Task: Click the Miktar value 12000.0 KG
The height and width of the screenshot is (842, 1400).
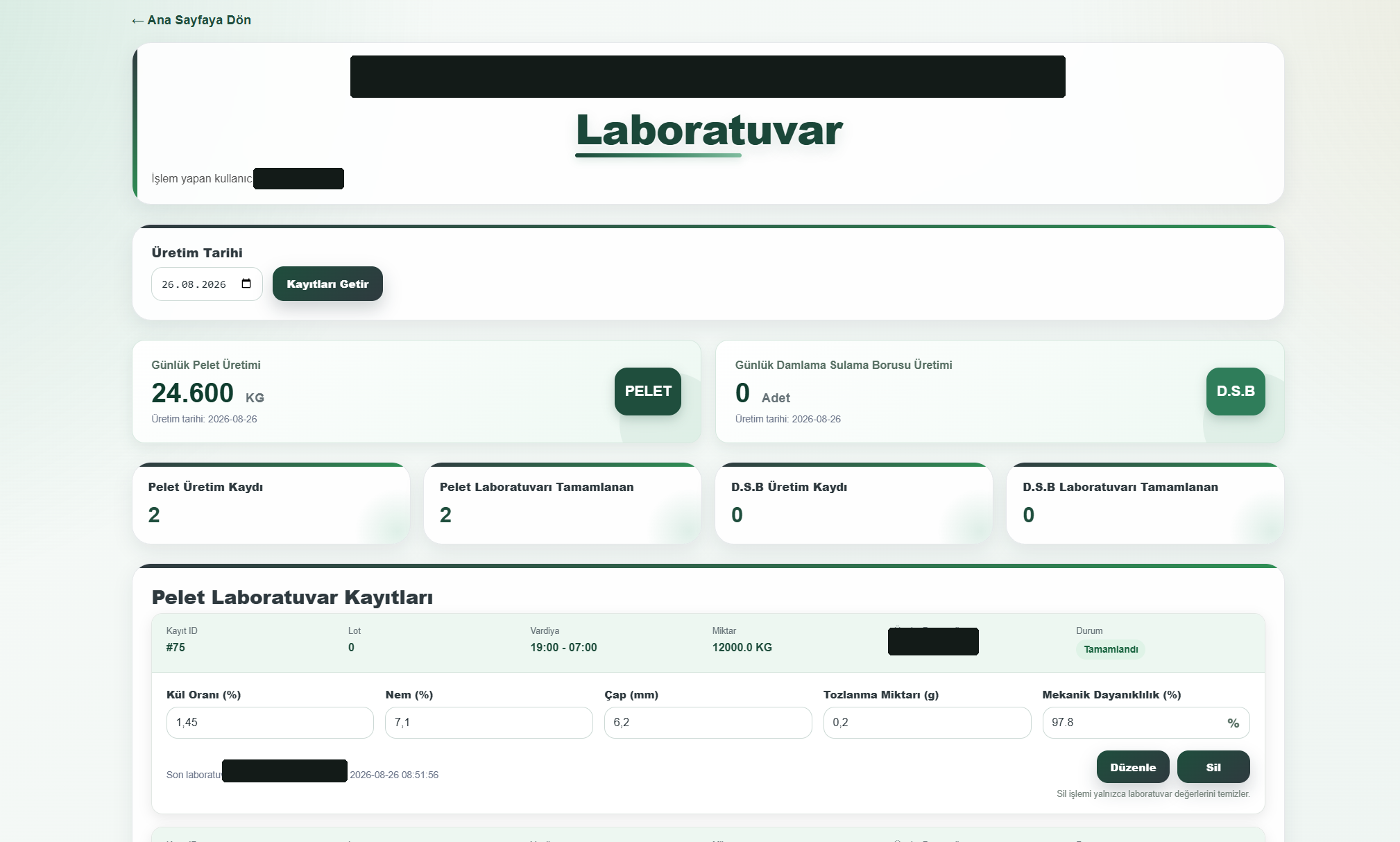Action: pos(742,647)
